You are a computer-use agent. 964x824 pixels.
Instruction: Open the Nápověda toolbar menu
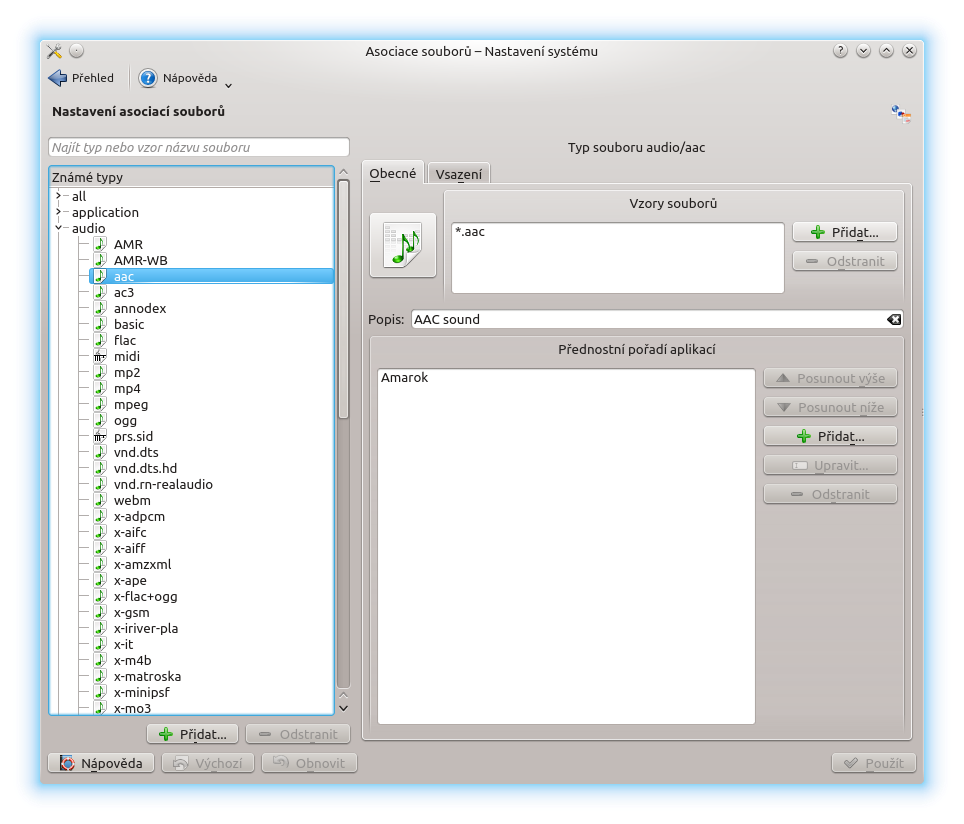click(x=178, y=78)
